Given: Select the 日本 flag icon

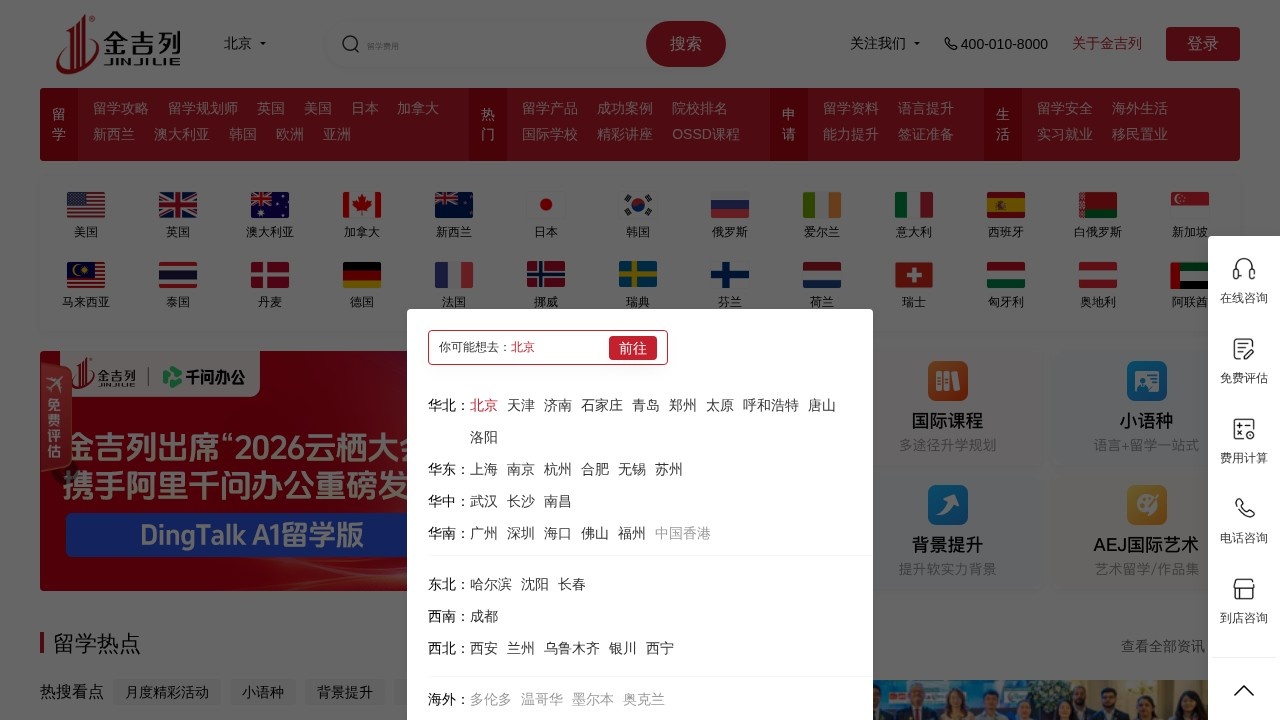Looking at the screenshot, I should (x=546, y=205).
